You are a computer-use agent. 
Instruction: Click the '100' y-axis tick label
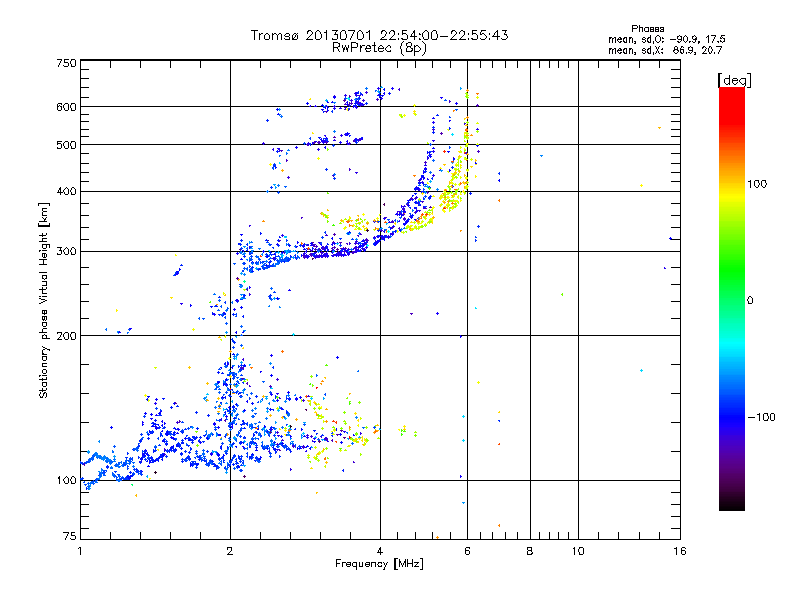click(x=66, y=481)
